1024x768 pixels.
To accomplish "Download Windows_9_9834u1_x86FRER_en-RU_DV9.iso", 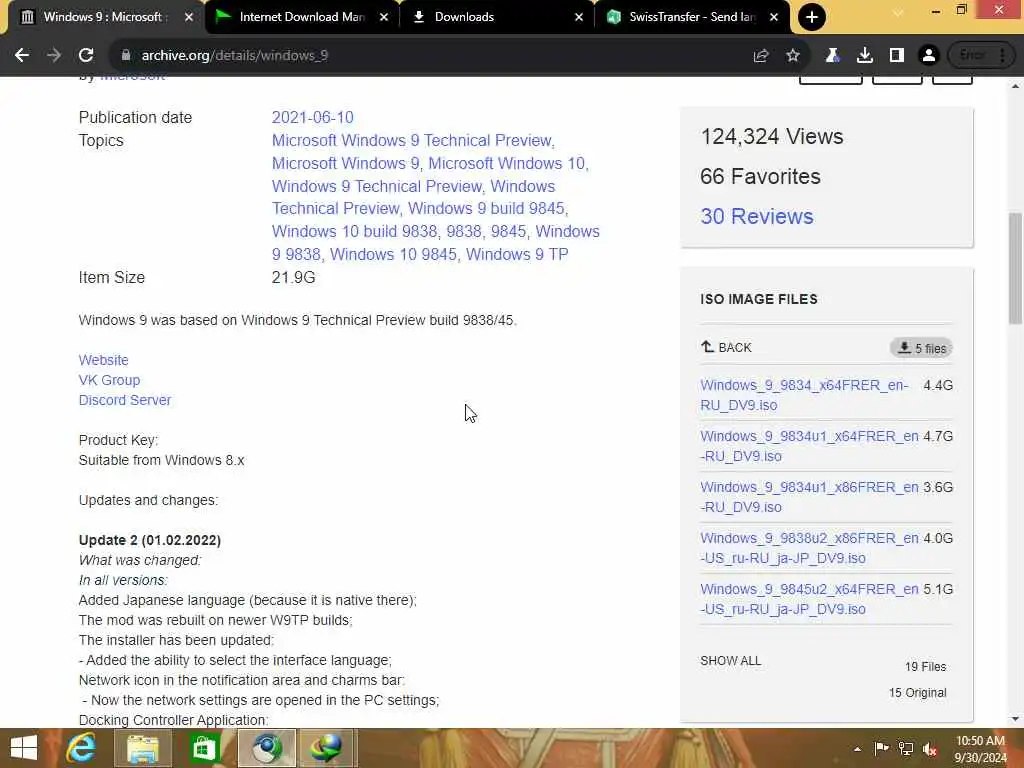I will [809, 497].
